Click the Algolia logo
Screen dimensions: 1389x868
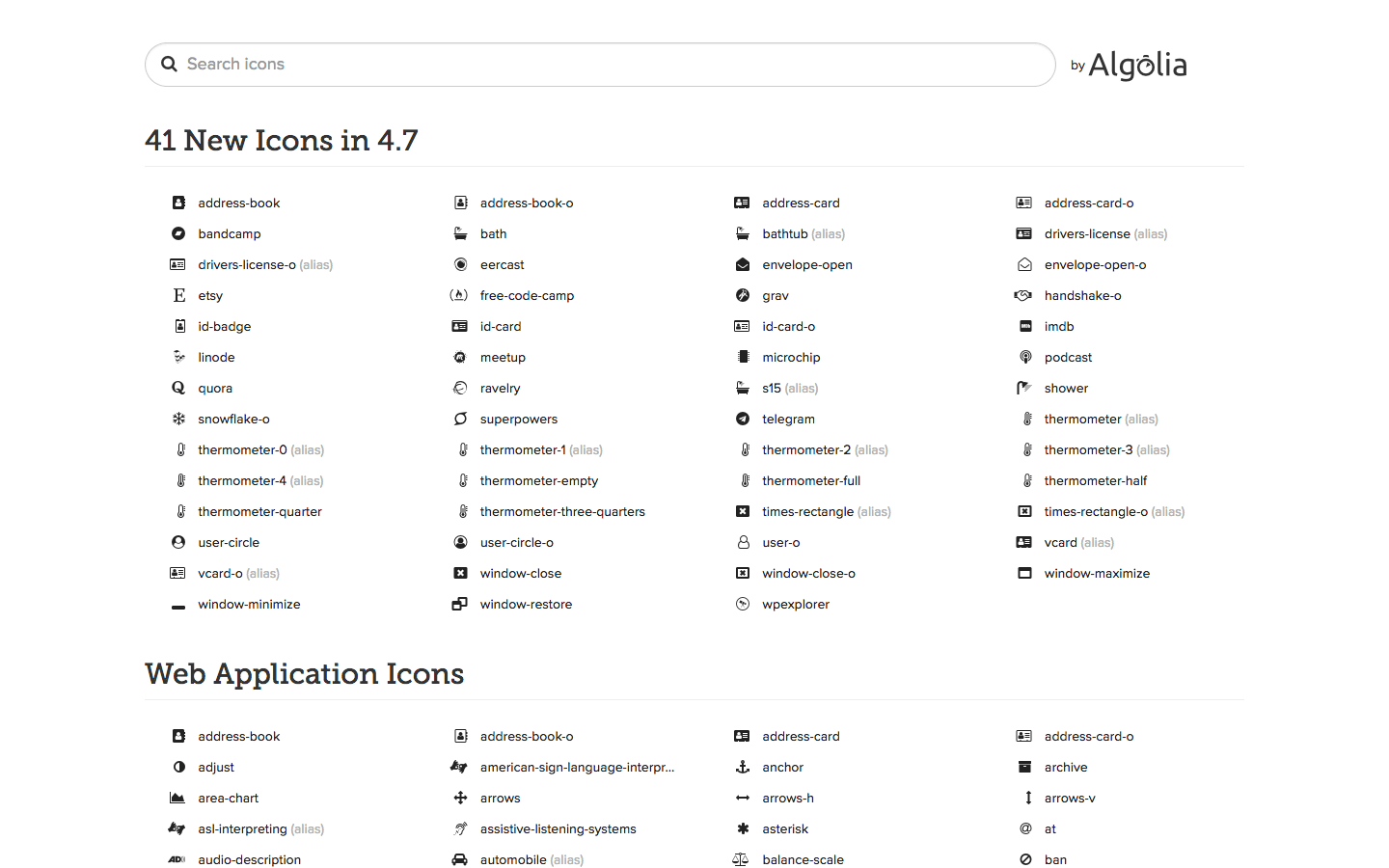[1137, 65]
